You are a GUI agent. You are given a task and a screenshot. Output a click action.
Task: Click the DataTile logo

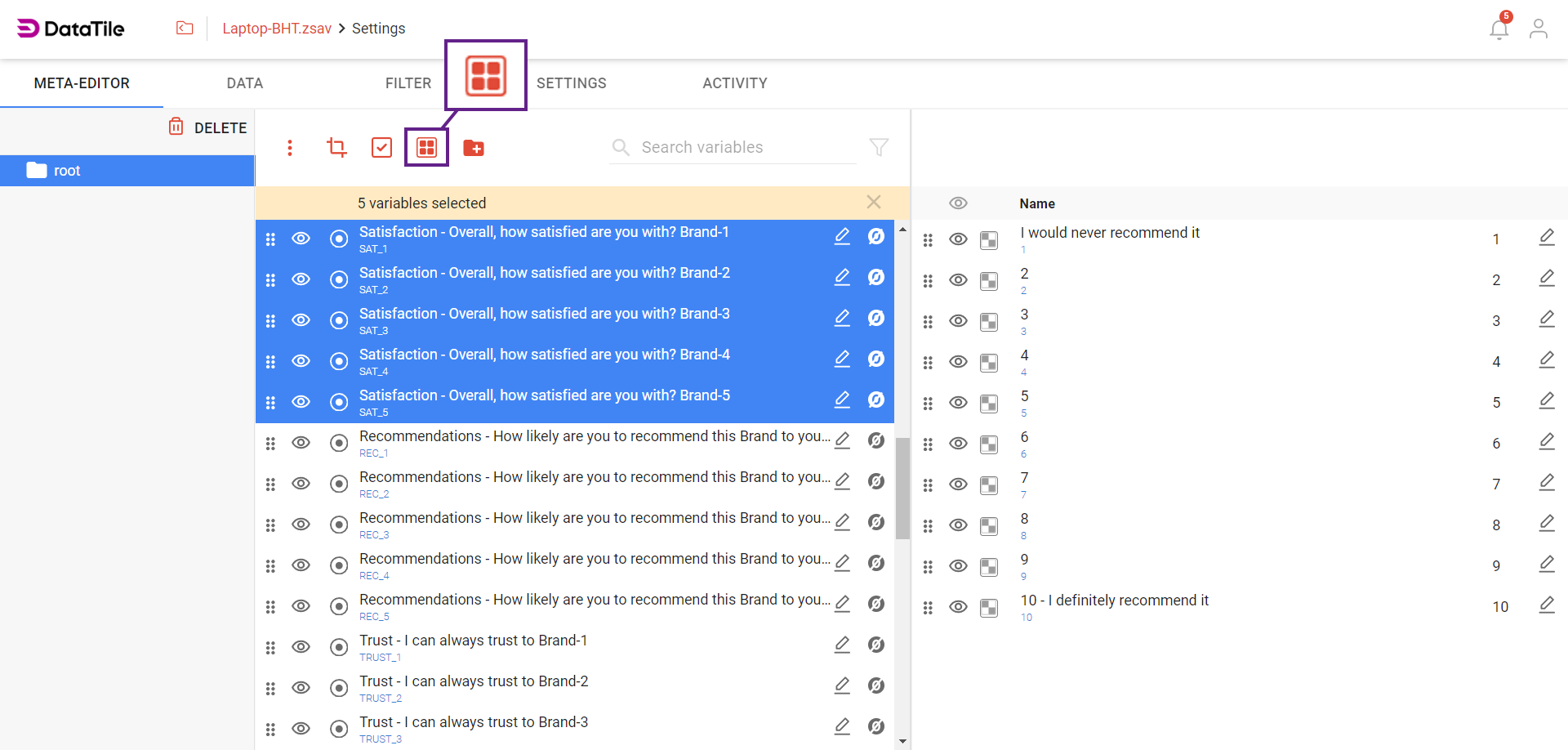pos(70,28)
